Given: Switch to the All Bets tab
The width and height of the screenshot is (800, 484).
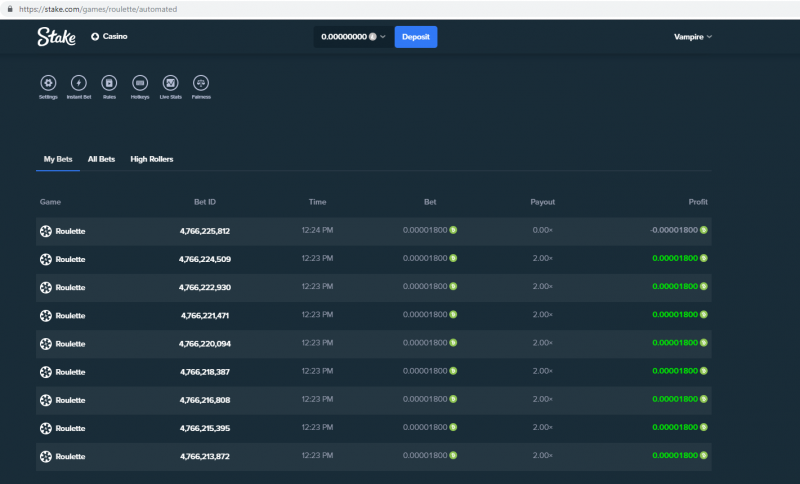Looking at the screenshot, I should coord(101,159).
